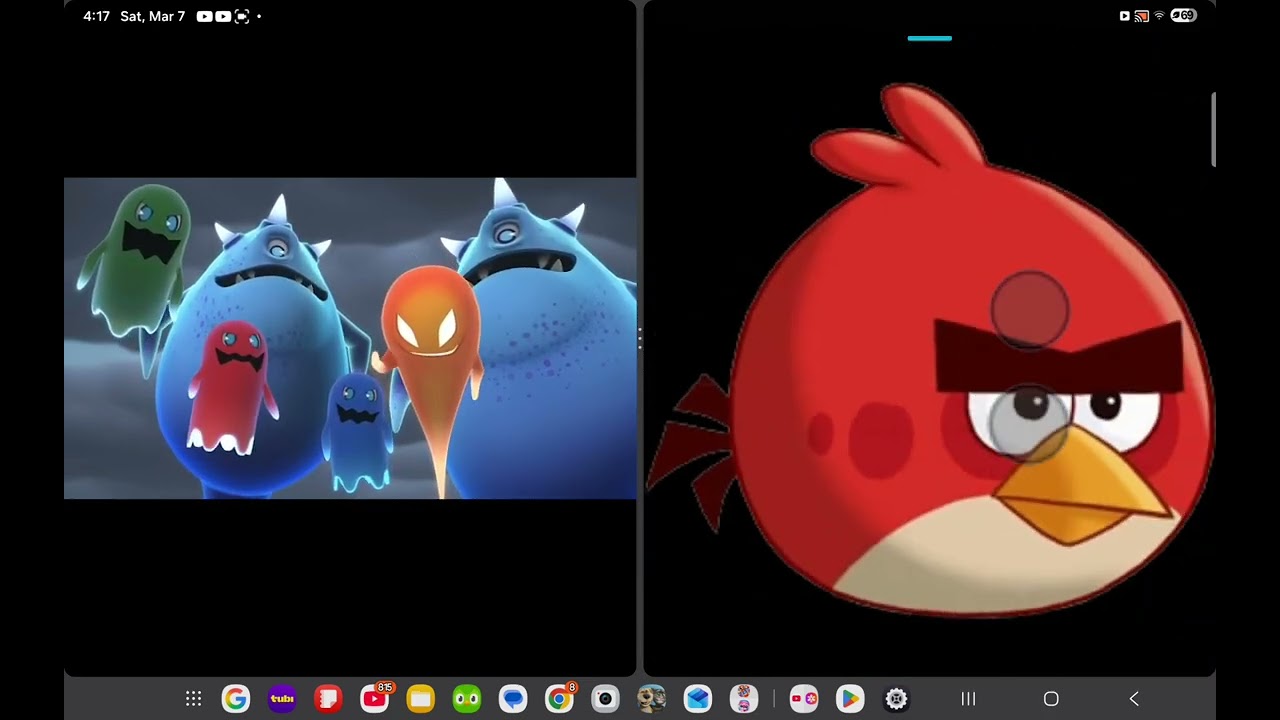This screenshot has width=1280, height=720.
Task: Tap the battery indicator in status bar
Action: 1184,16
